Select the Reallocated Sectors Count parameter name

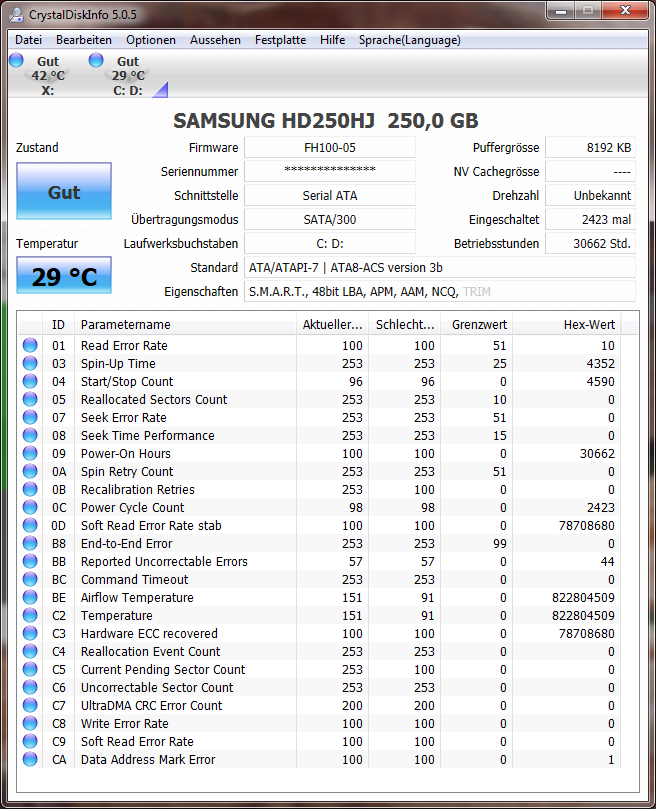pos(154,400)
